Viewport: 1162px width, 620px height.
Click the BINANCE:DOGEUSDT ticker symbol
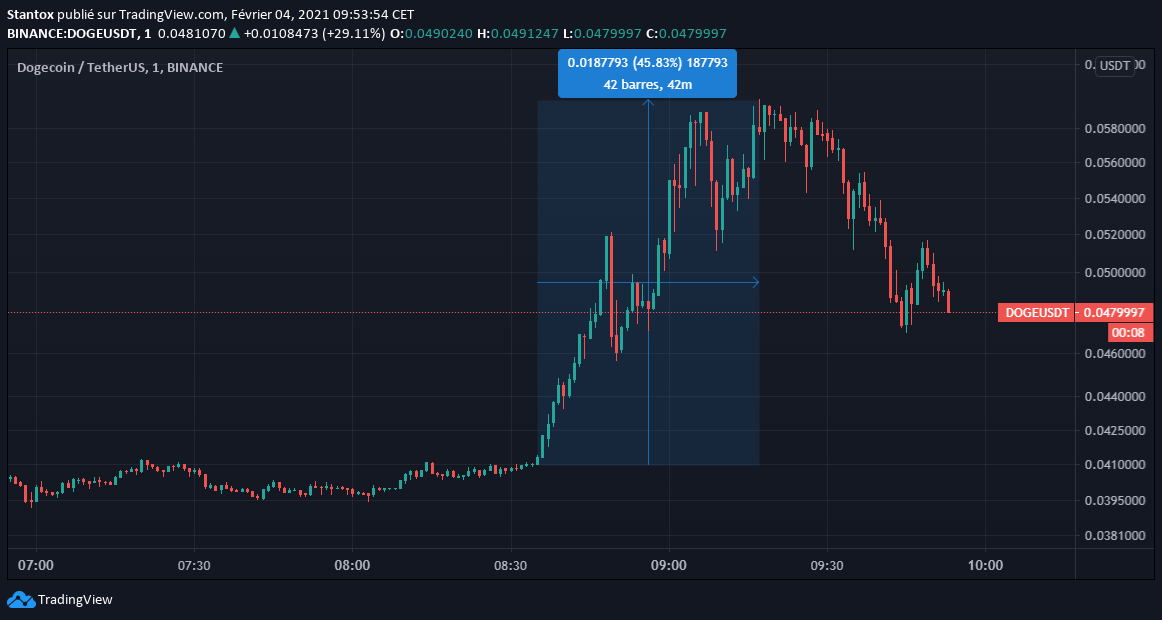74,32
